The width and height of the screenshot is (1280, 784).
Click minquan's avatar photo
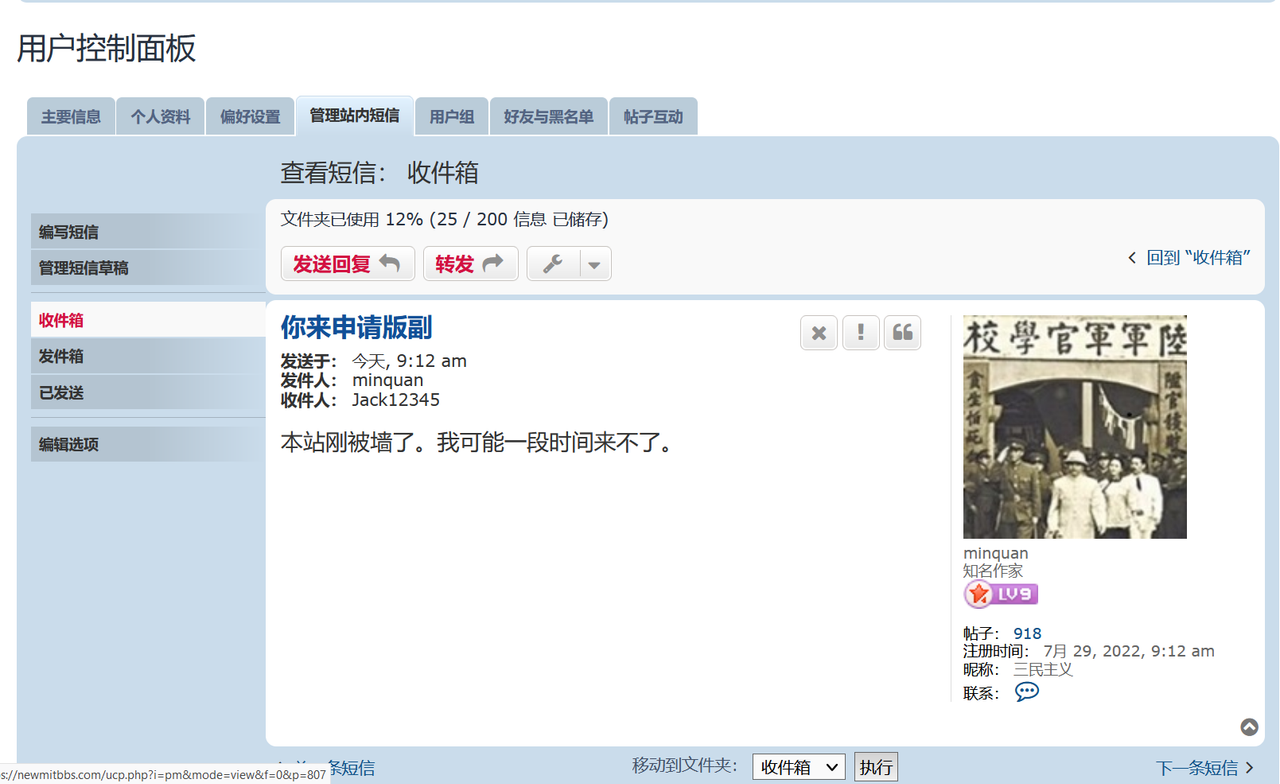[x=1075, y=427]
